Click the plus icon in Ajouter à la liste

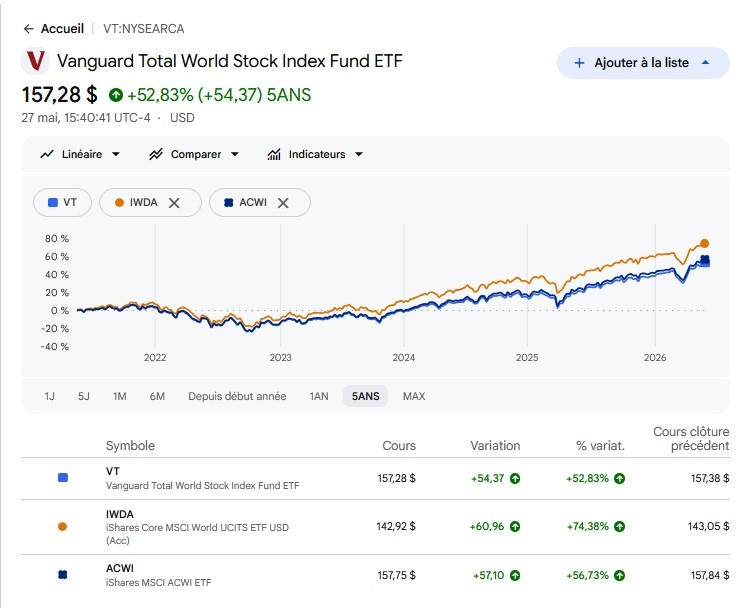(x=579, y=63)
